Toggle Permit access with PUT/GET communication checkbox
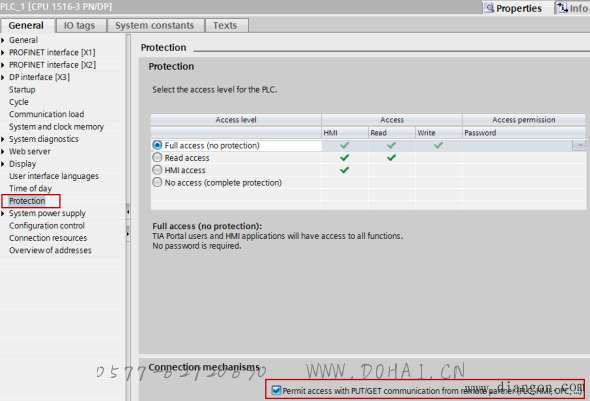Viewport: 590px width, 401px height. 276,390
